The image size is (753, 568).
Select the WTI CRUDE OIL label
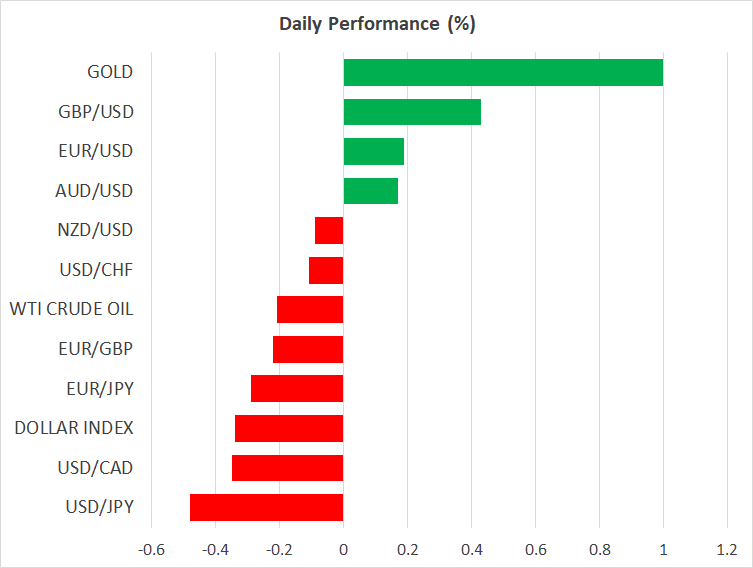(71, 310)
